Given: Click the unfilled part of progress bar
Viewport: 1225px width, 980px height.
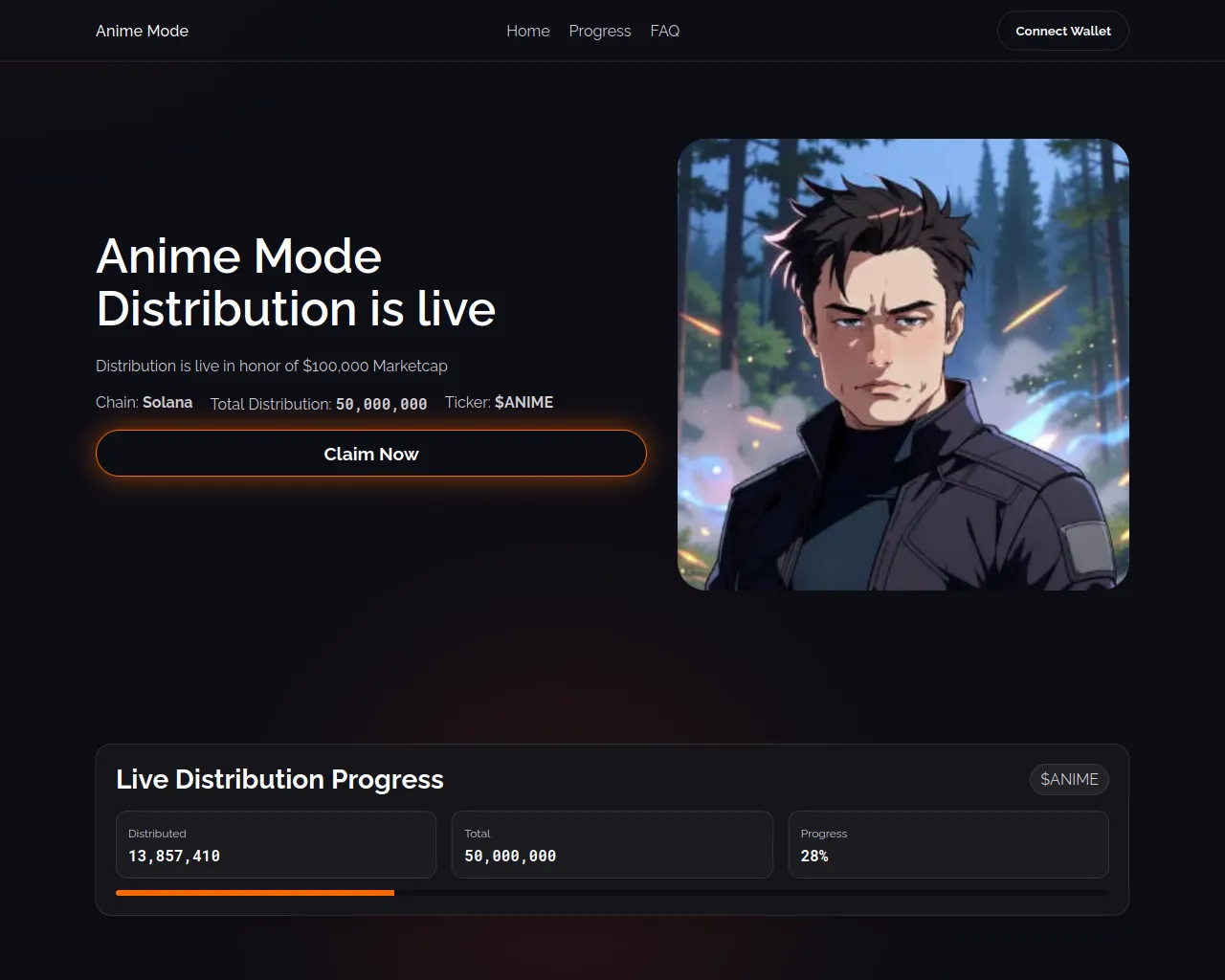Looking at the screenshot, I should coord(751,893).
